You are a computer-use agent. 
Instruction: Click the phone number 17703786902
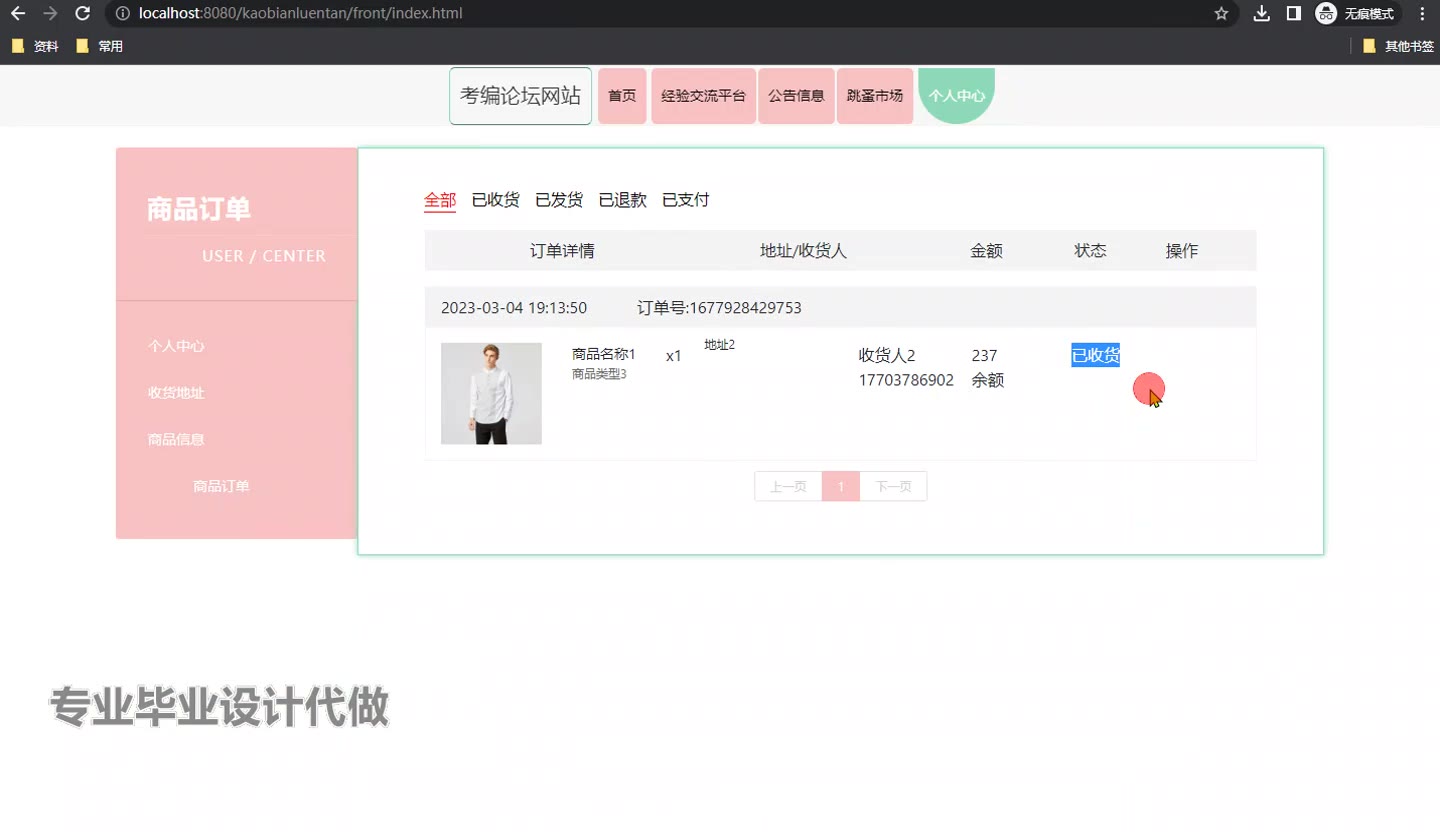[906, 380]
